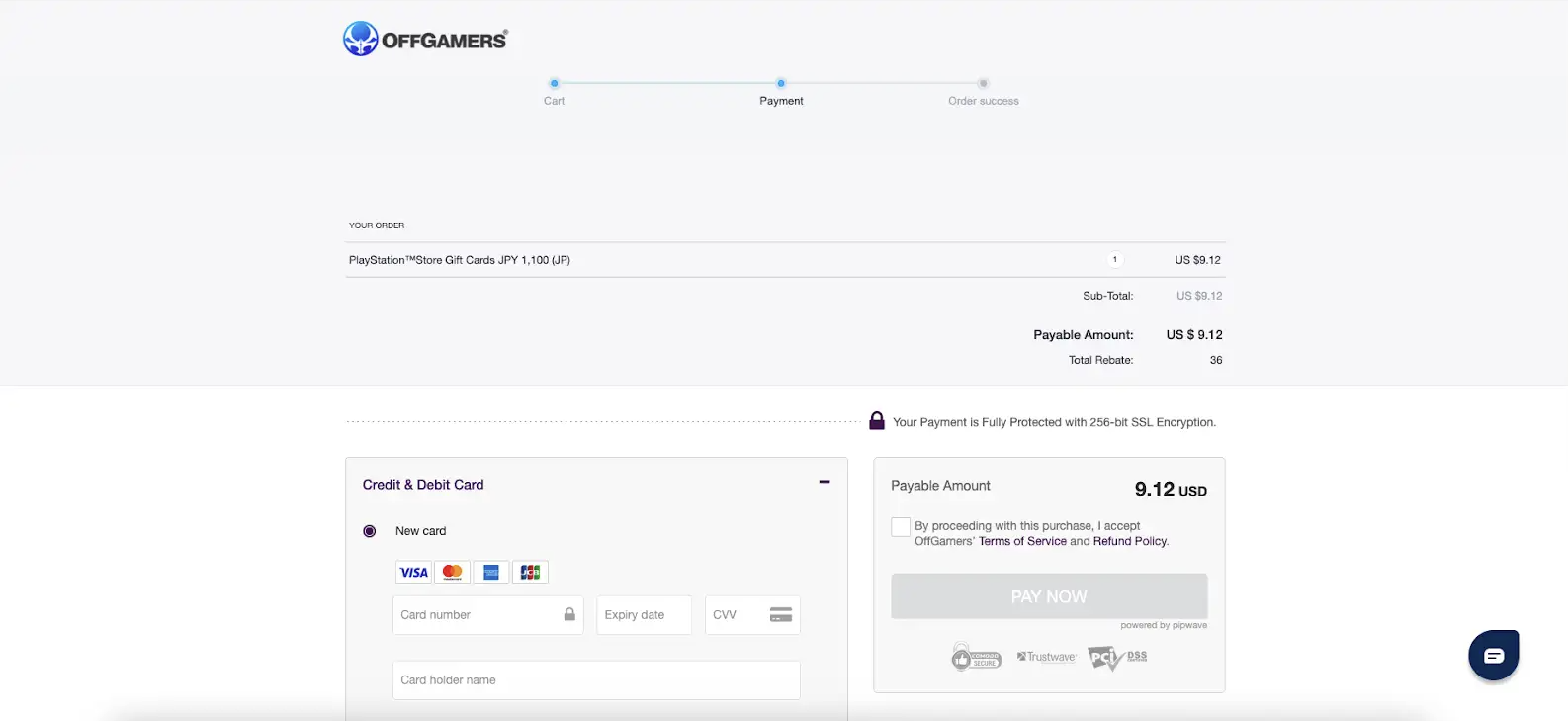1568x721 pixels.
Task: Open the Terms of Service link
Action: click(x=1022, y=541)
